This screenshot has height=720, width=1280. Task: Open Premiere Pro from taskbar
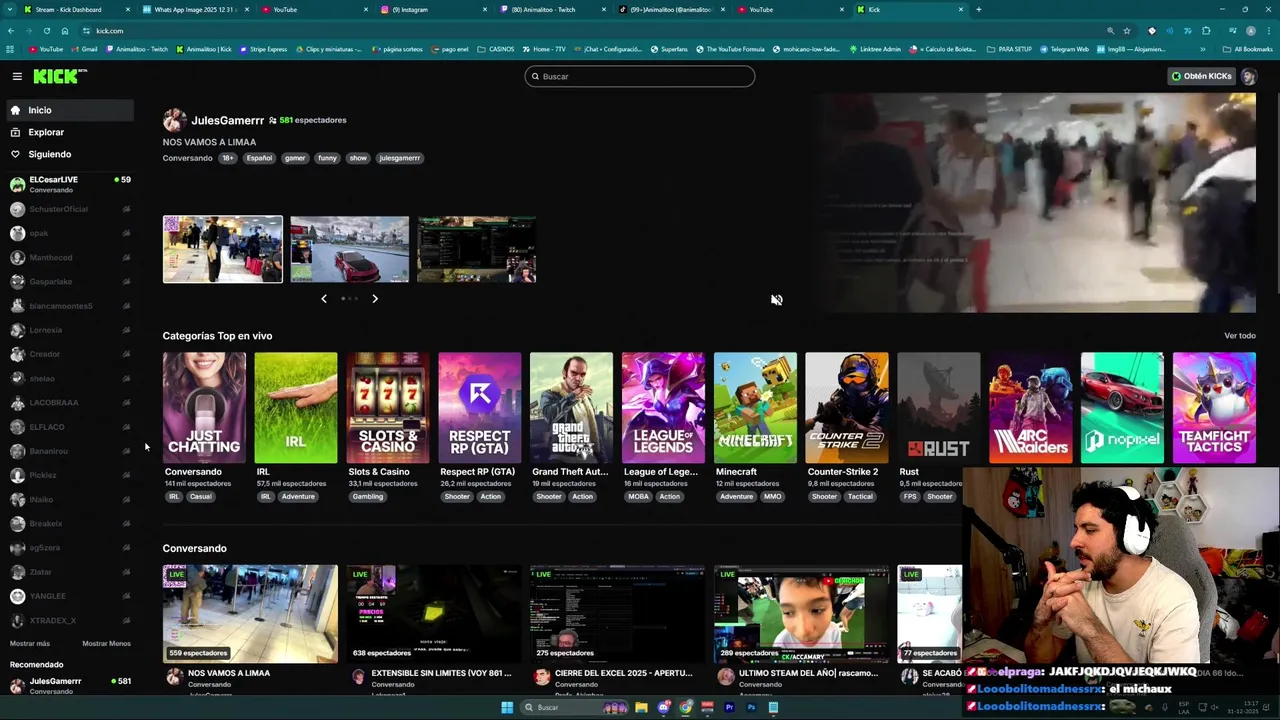click(729, 707)
